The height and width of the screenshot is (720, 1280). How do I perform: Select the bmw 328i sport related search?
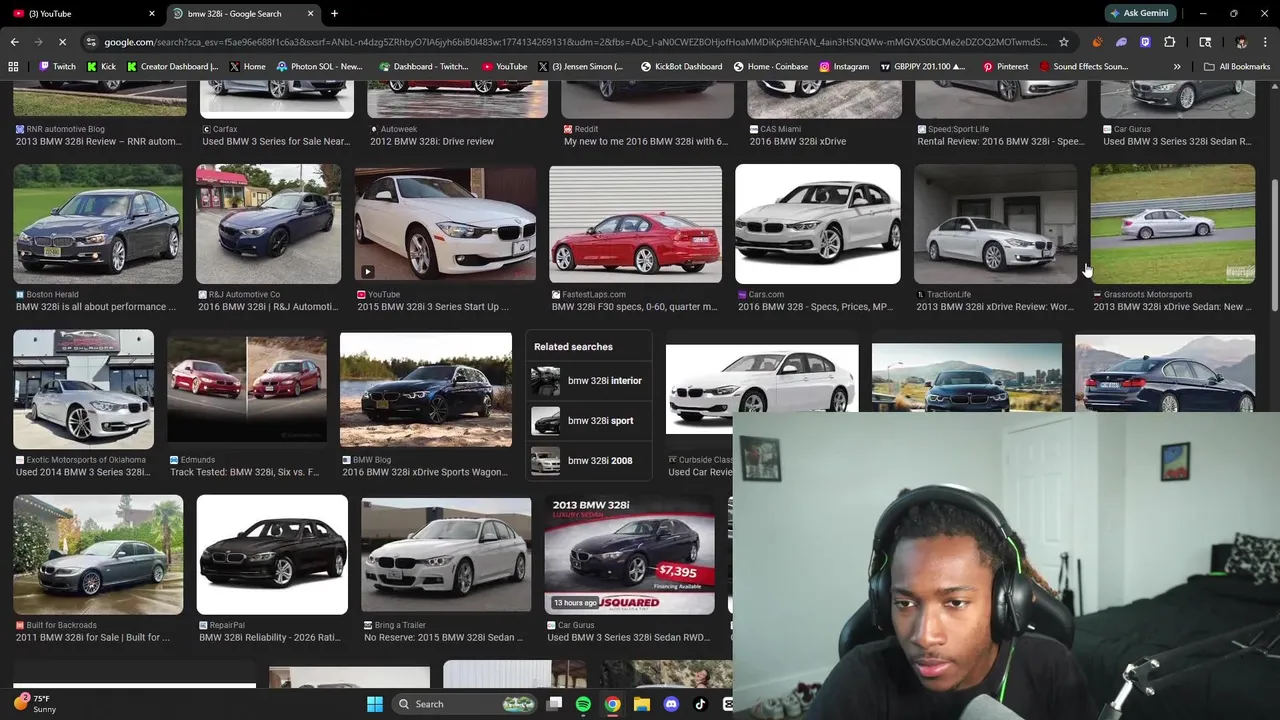pos(588,421)
